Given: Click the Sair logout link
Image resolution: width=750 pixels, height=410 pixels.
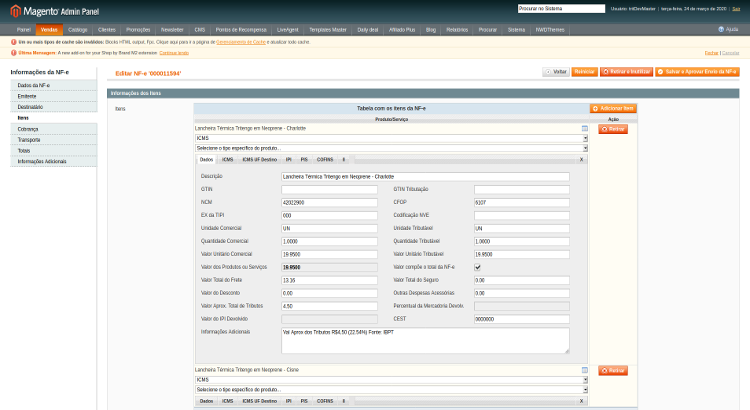Looking at the screenshot, I should pos(736,9).
